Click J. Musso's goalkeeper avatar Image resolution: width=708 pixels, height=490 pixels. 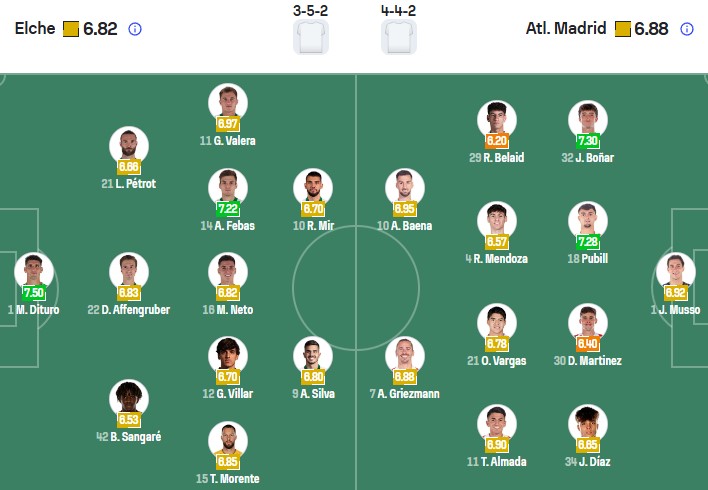[675, 272]
